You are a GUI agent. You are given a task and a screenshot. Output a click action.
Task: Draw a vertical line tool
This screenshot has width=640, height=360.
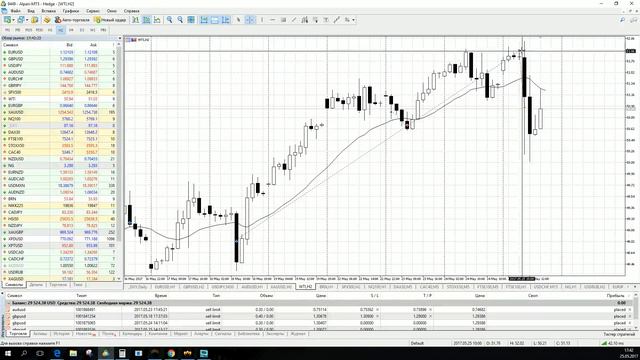262,20
